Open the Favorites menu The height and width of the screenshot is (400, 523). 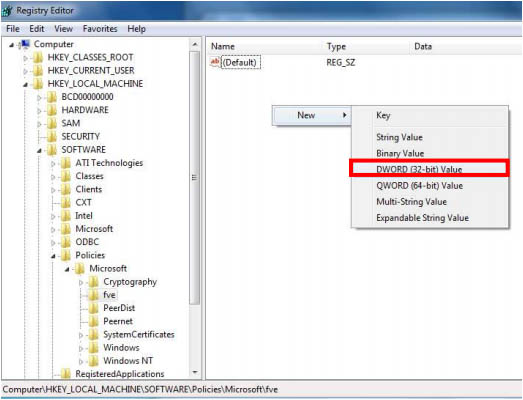[x=100, y=29]
